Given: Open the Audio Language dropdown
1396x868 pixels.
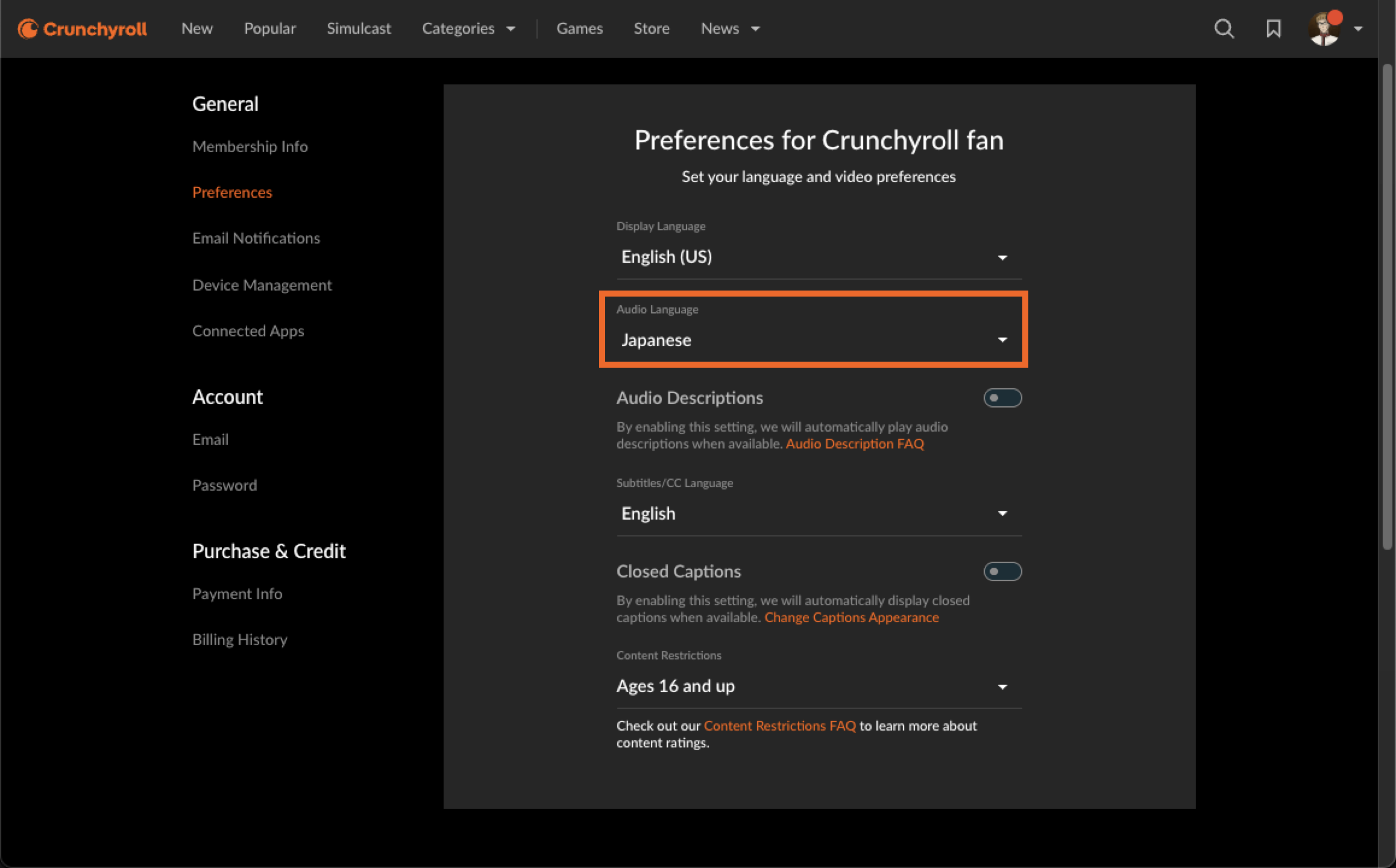Looking at the screenshot, I should click(x=819, y=340).
